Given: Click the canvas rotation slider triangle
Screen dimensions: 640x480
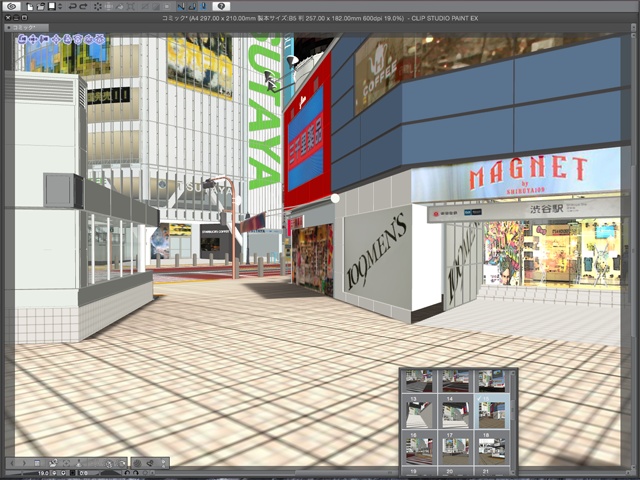Looking at the screenshot, I should pyautogui.click(x=110, y=473).
